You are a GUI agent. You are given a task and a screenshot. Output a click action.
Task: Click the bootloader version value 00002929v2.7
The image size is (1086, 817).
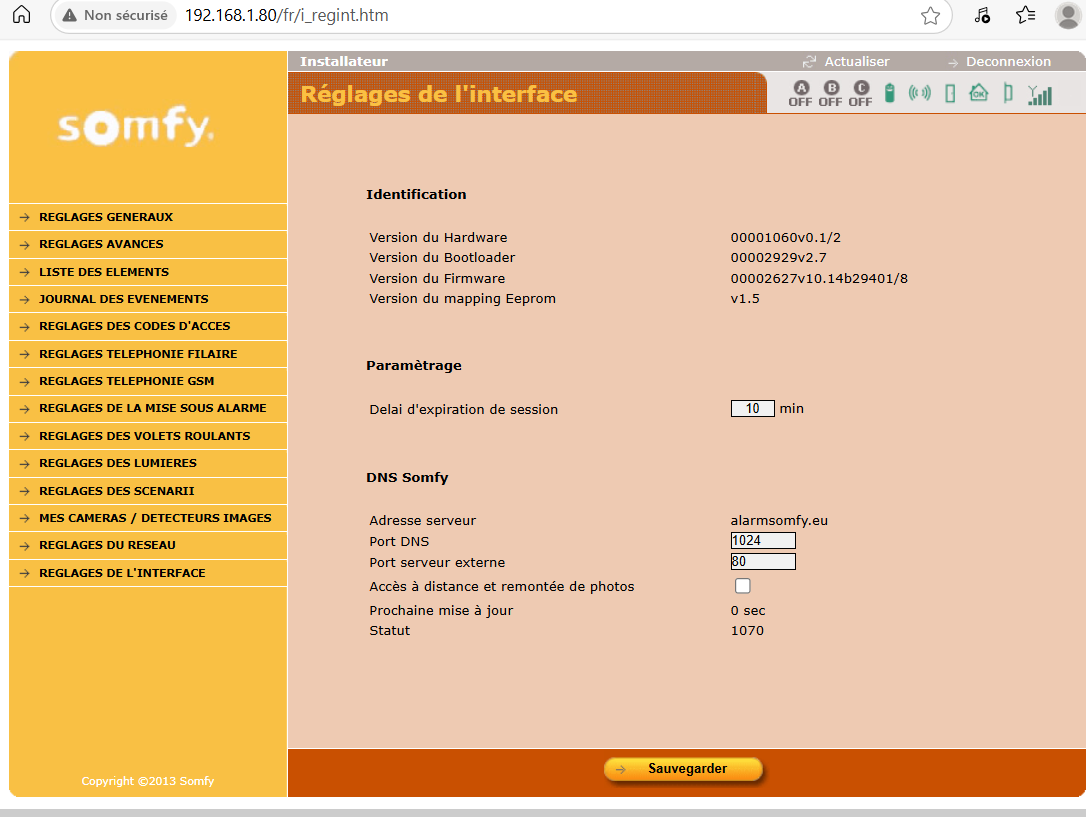click(x=778, y=258)
